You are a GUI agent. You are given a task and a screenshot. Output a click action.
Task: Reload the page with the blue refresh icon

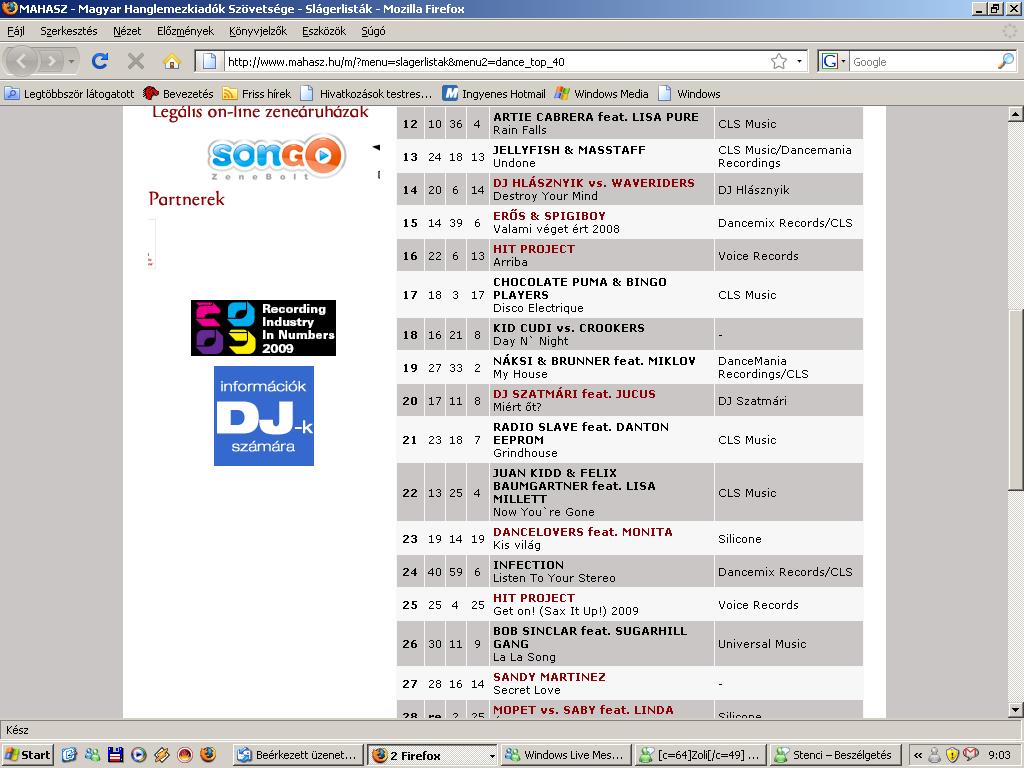[x=100, y=61]
